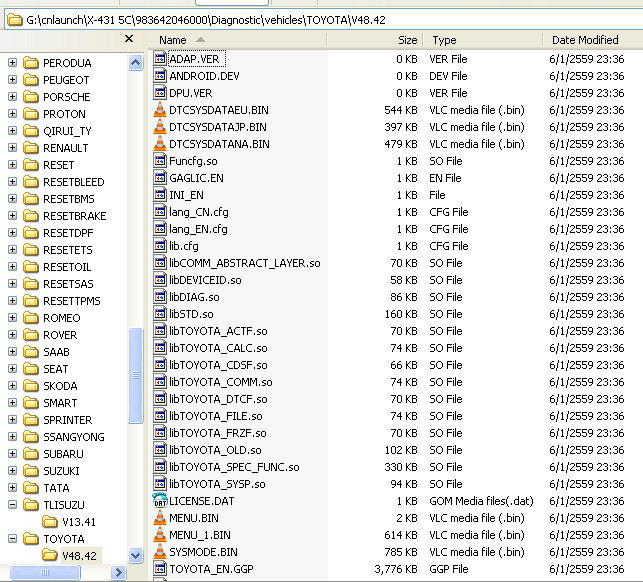Click the VLC cone icon for DTCSYSDATAJP.BIN
The width and height of the screenshot is (643, 582).
160,127
